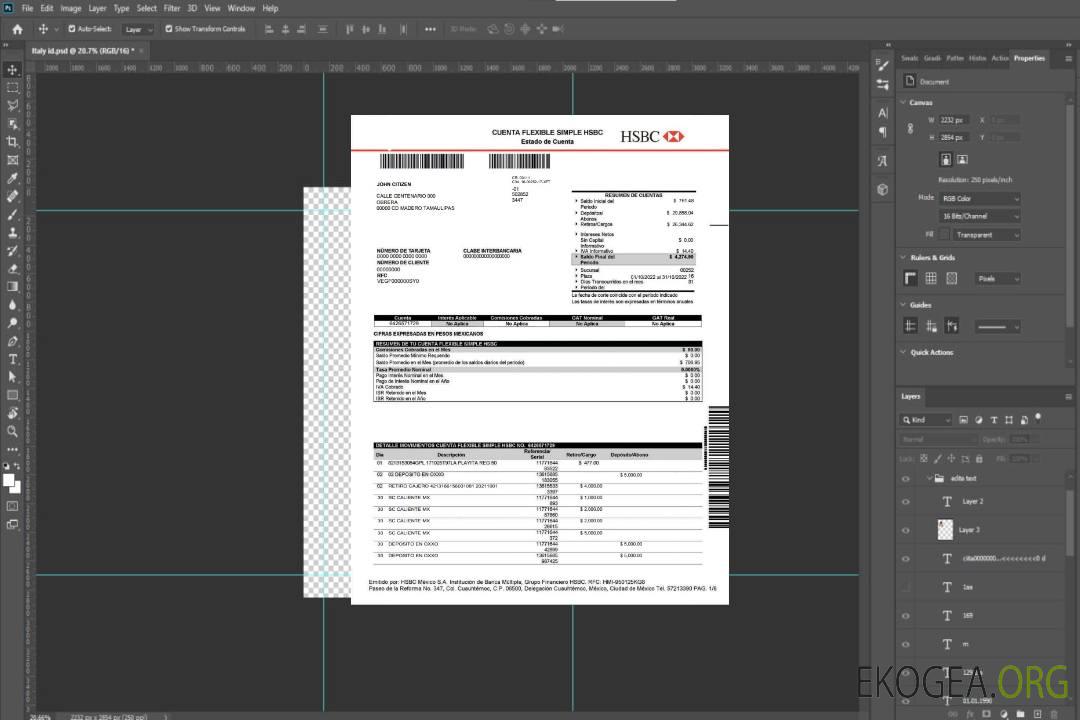Image resolution: width=1080 pixels, height=720 pixels.
Task: Click the delete layer trash button
Action: tap(1054, 714)
